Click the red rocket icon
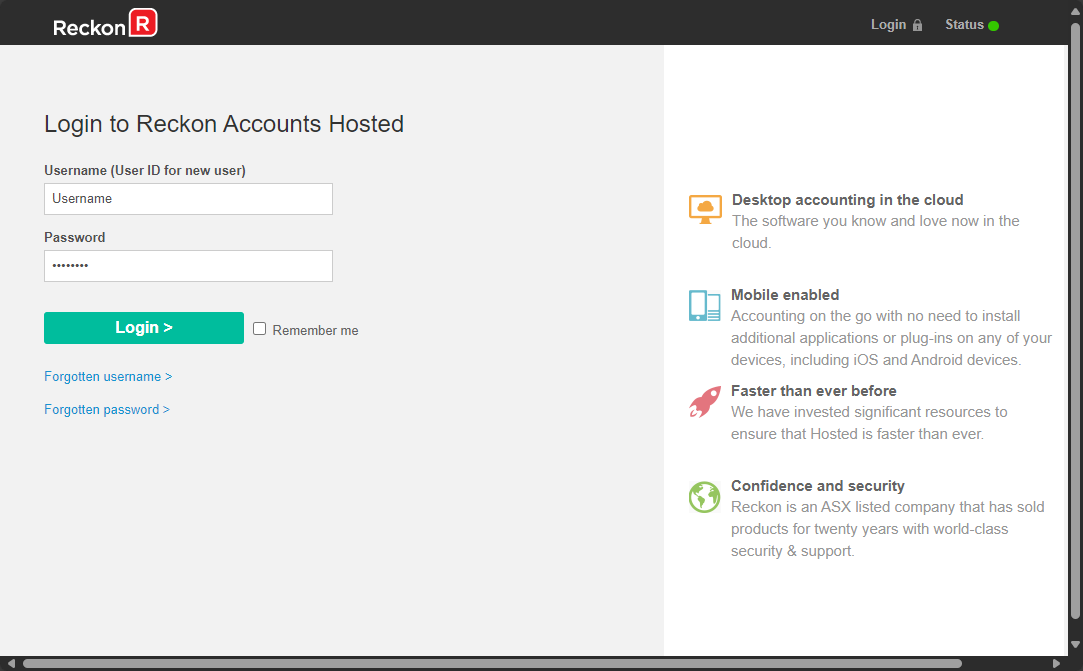Viewport: 1083px width, 671px height. (705, 402)
